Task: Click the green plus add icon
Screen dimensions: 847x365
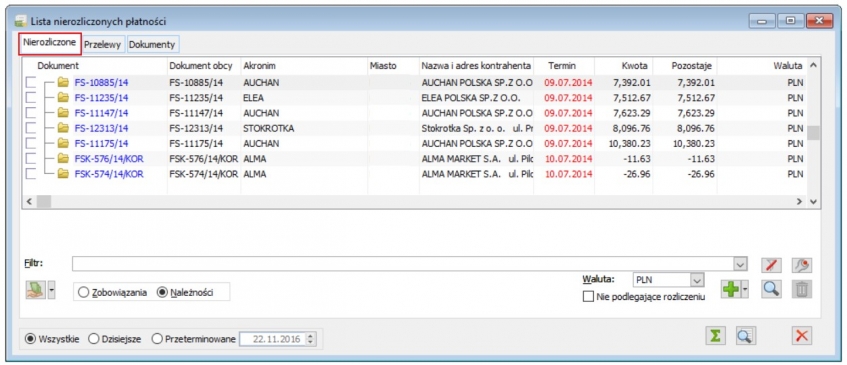Action: 730,290
